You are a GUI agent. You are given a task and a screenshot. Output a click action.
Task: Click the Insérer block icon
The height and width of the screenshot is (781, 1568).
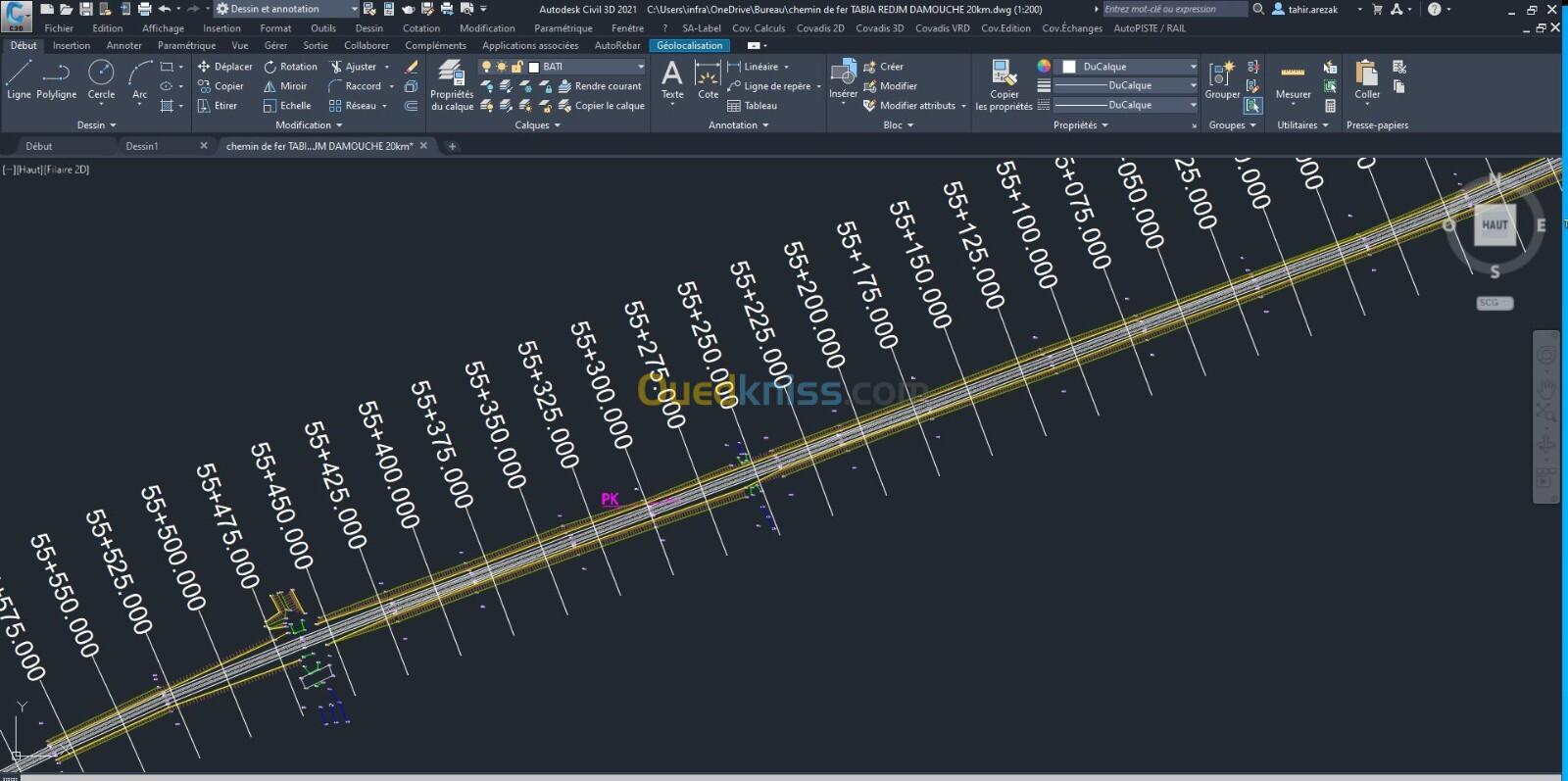842,76
